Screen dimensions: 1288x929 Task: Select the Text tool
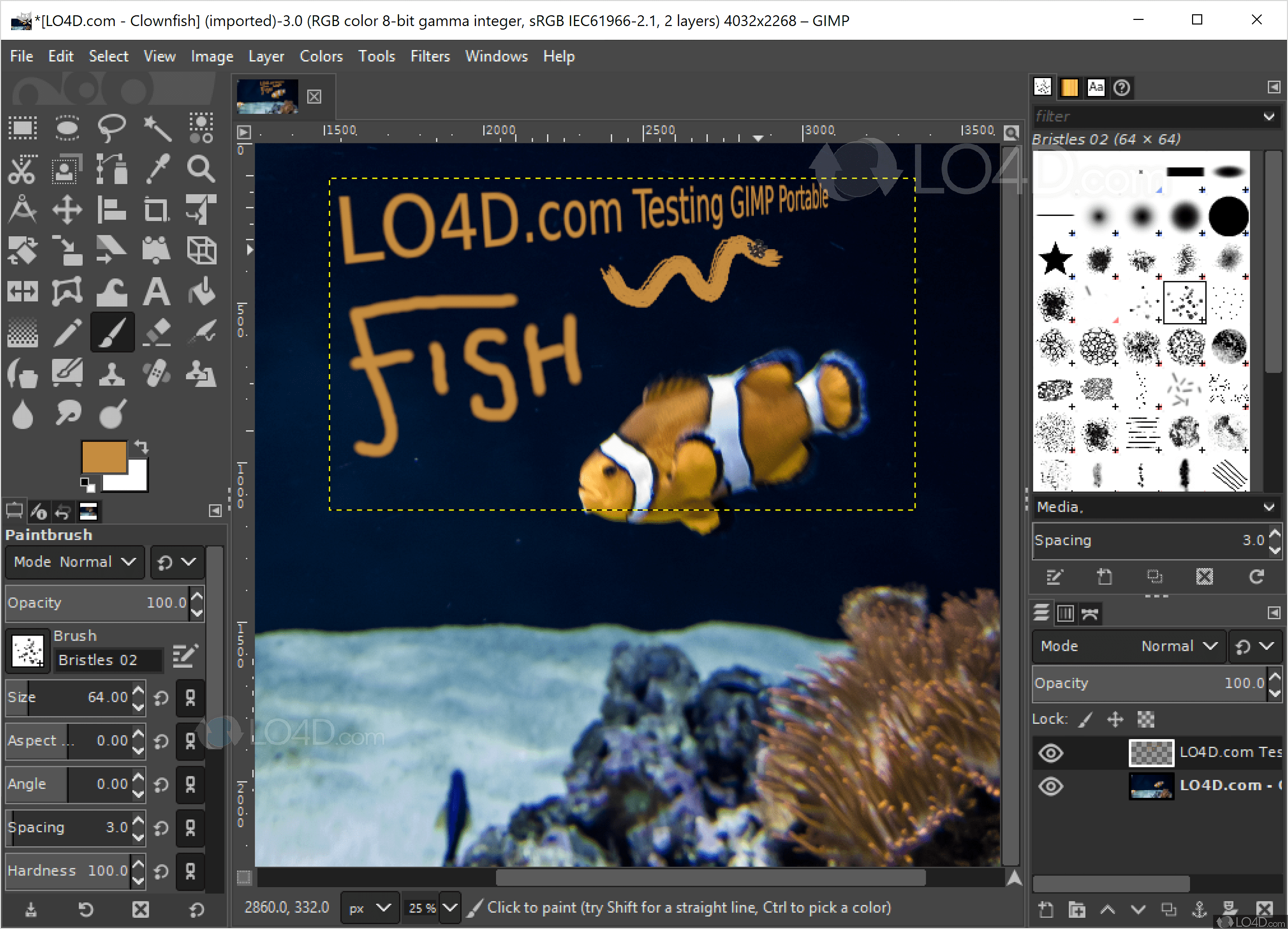coord(156,292)
